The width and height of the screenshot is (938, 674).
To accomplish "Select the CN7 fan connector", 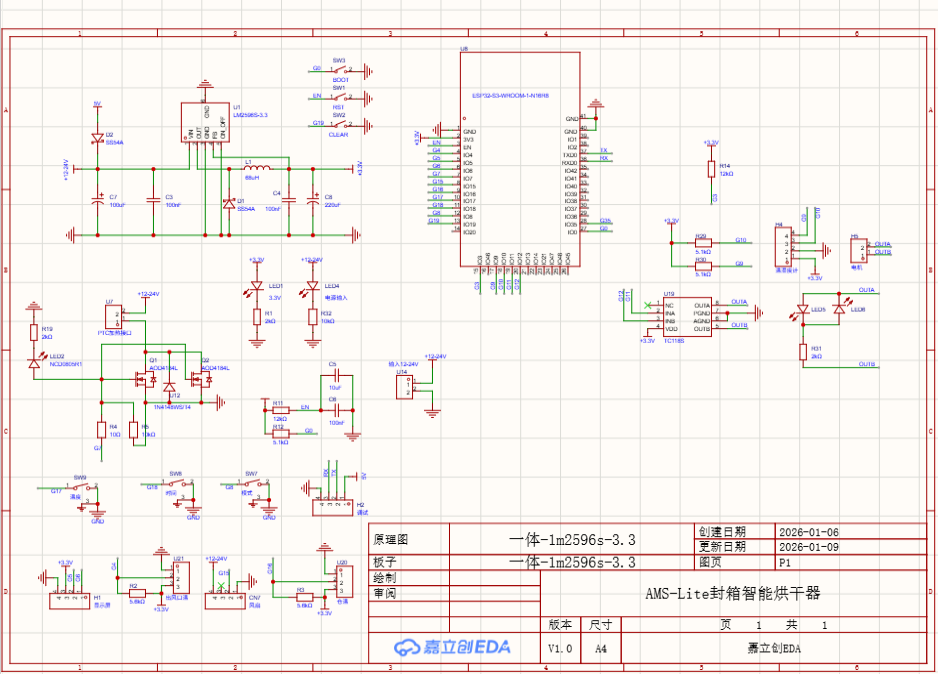I will (x=225, y=600).
